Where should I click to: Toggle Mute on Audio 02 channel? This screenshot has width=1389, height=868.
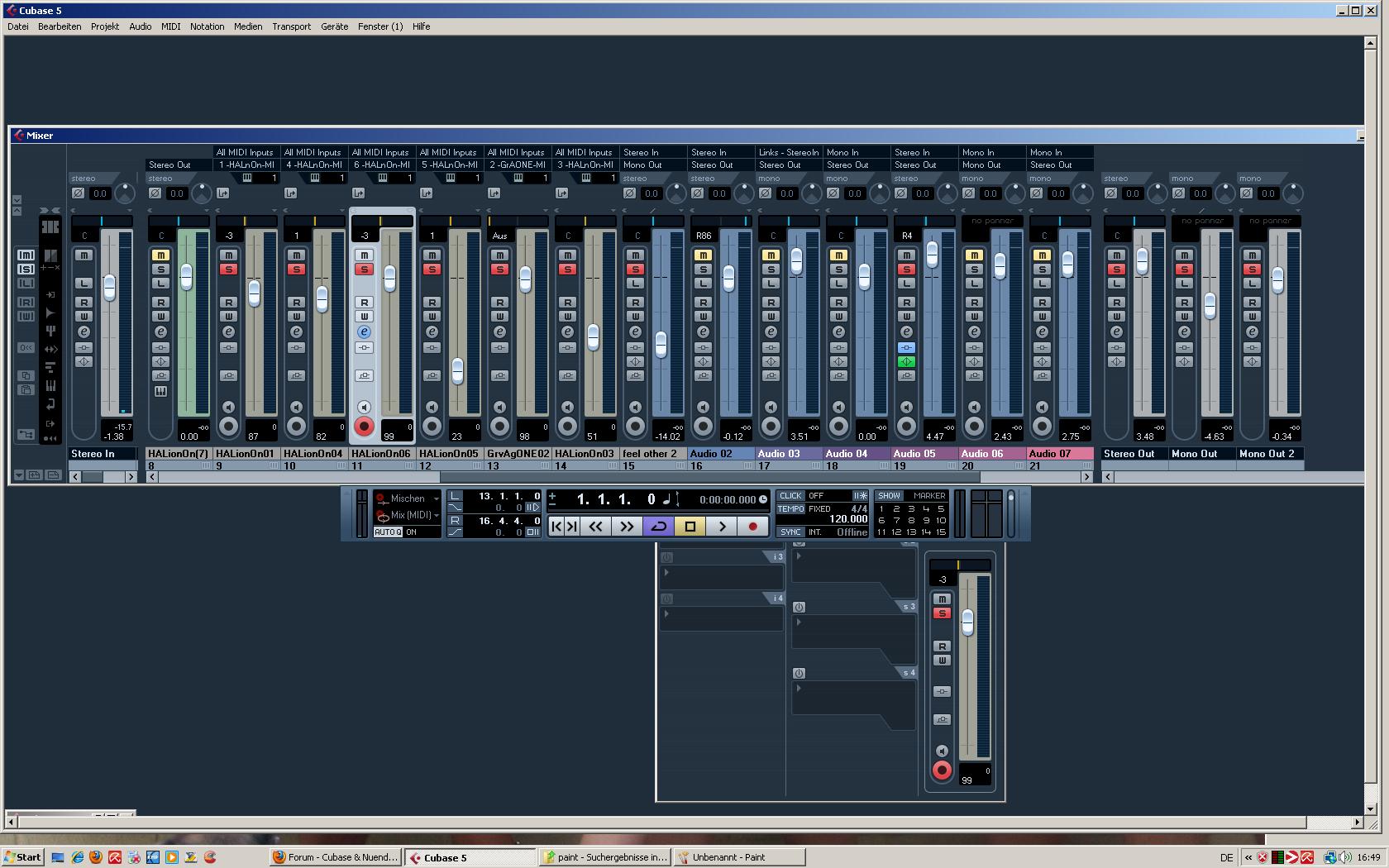[x=703, y=255]
